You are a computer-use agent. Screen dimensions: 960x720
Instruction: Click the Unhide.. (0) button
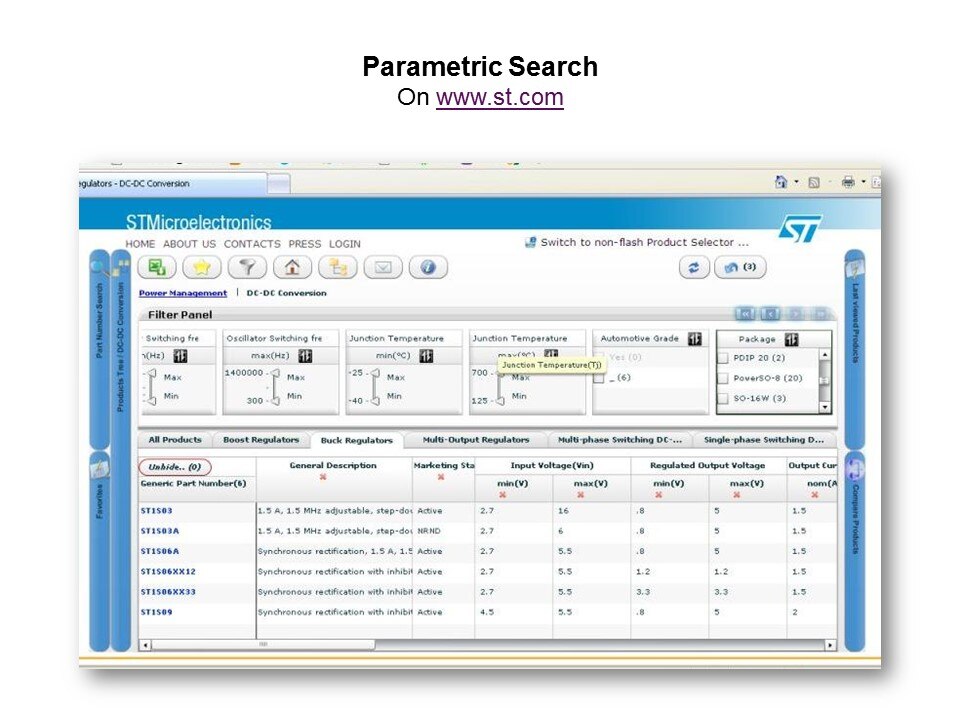[175, 467]
